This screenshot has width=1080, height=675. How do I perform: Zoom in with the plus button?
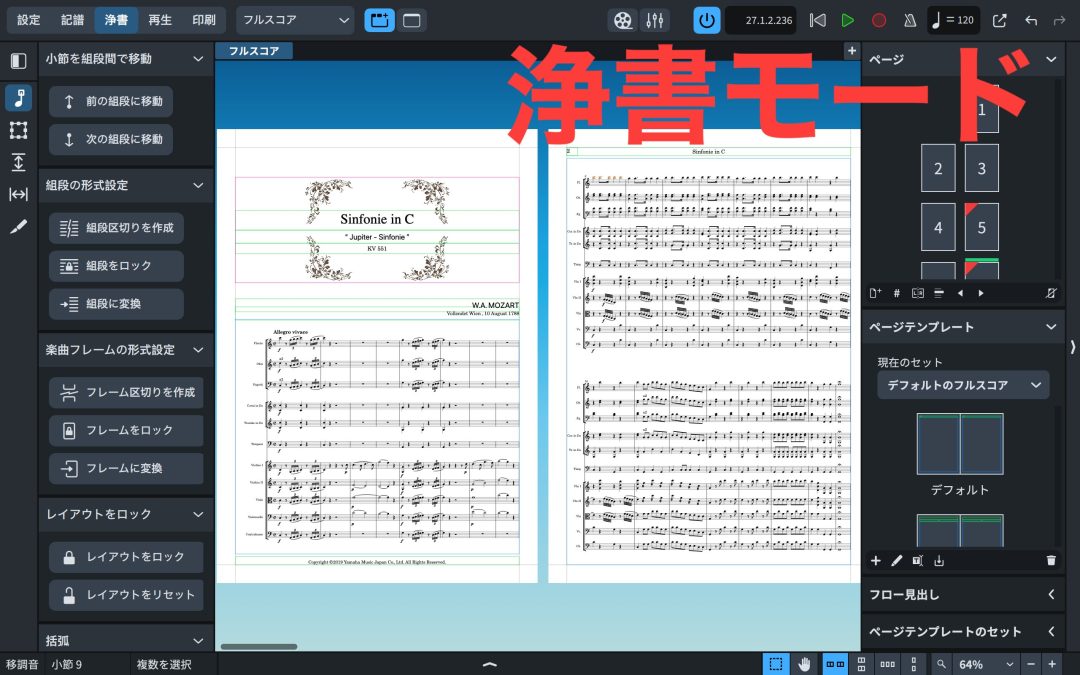(x=1052, y=665)
